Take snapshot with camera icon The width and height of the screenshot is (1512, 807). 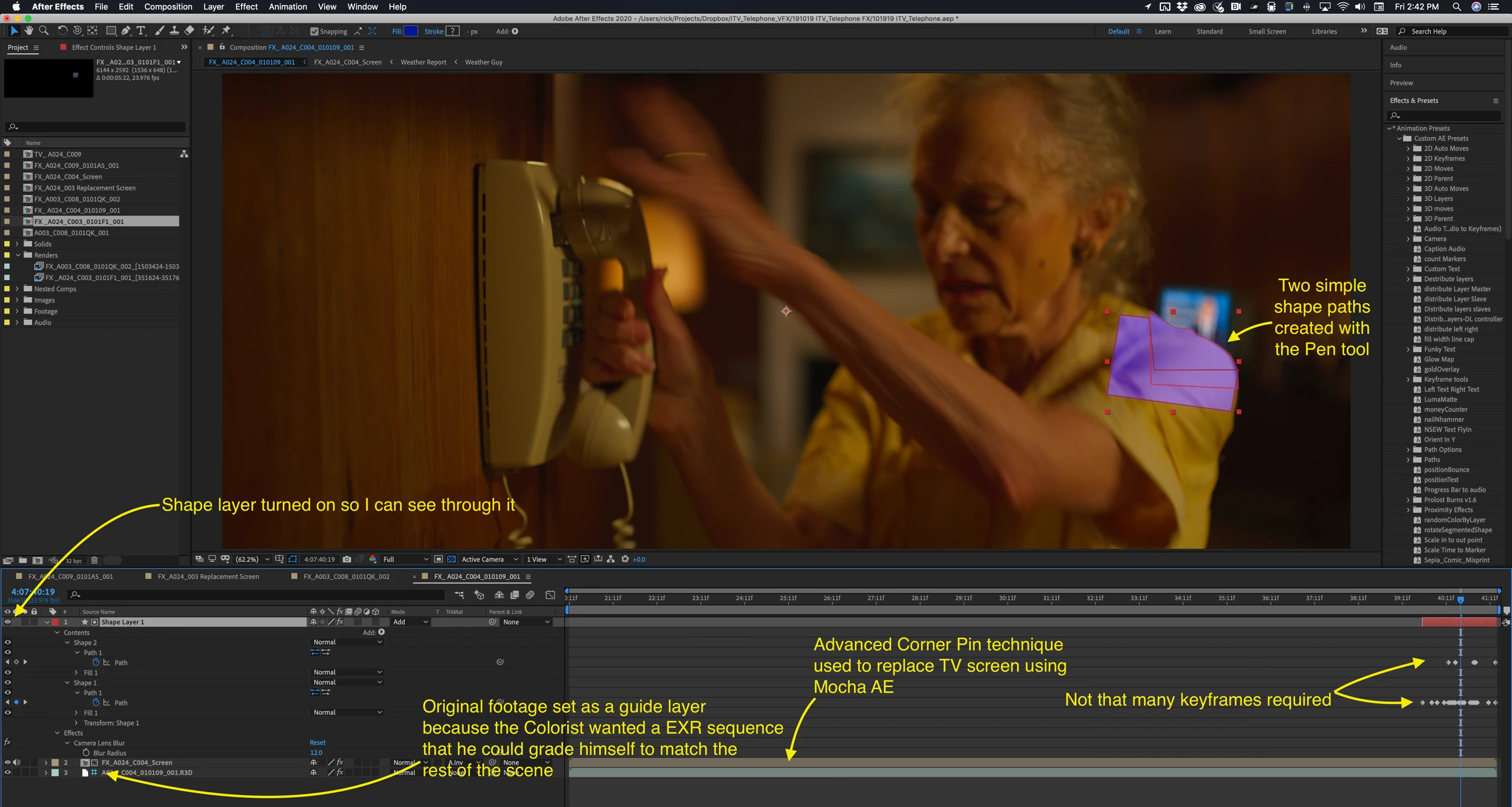(347, 559)
